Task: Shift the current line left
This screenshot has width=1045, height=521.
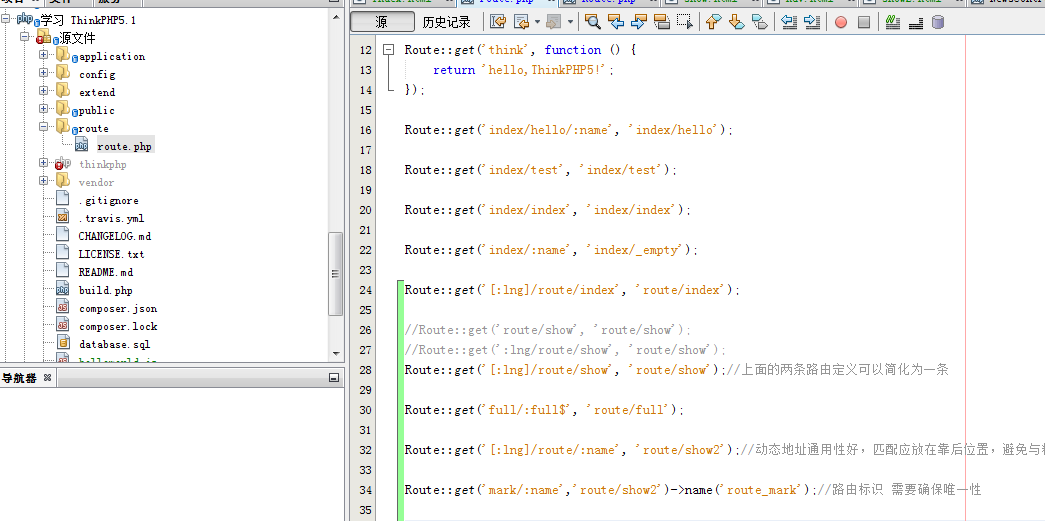Action: (x=788, y=22)
